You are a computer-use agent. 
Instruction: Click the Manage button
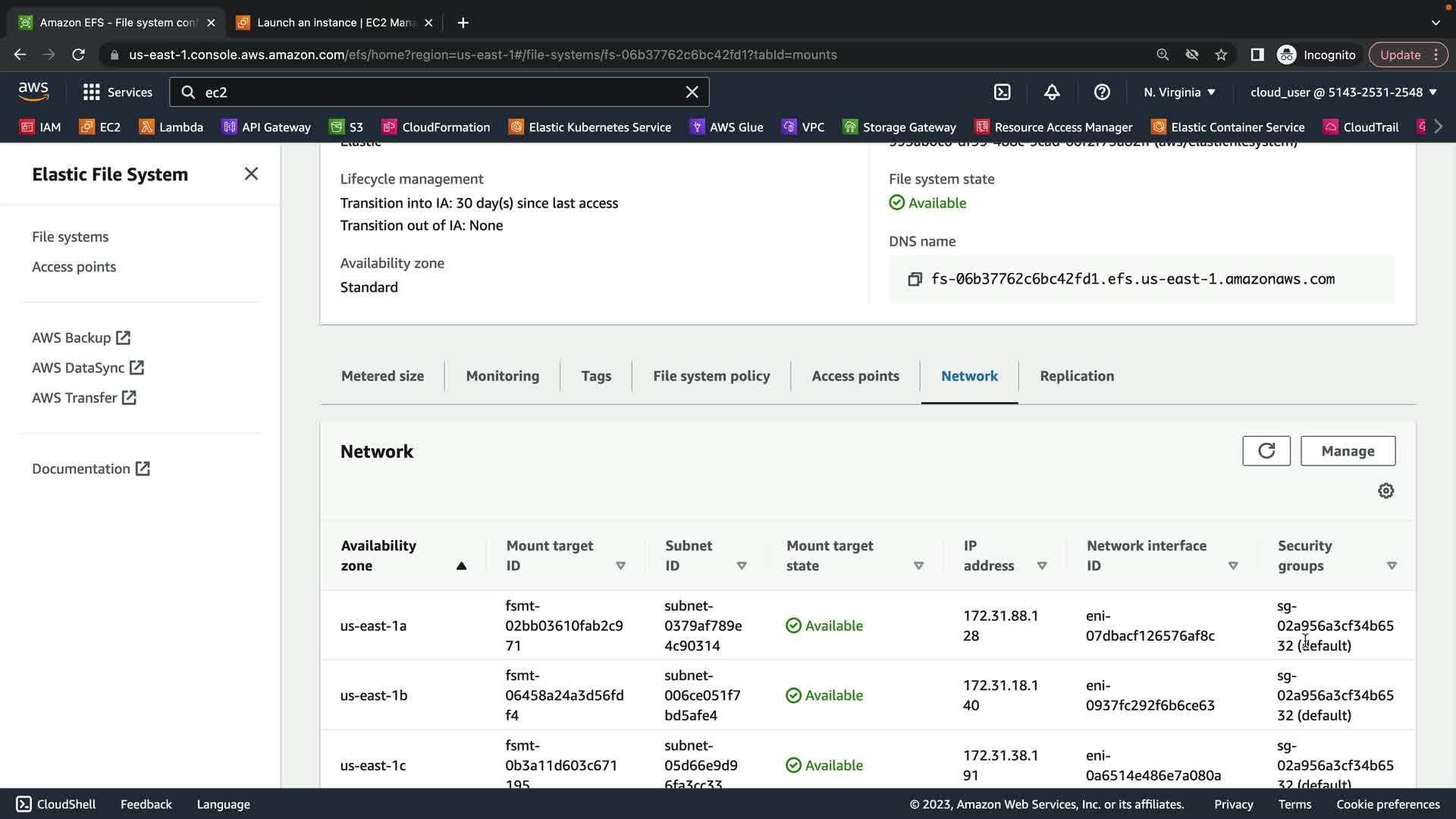pos(1347,451)
